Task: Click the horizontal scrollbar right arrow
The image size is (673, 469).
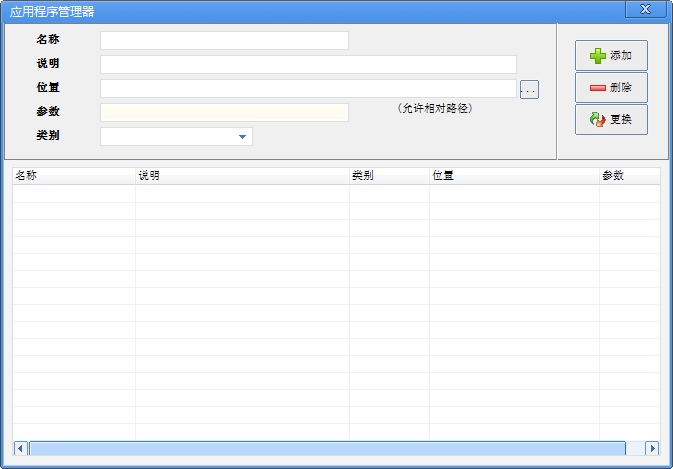Action: pyautogui.click(x=652, y=448)
